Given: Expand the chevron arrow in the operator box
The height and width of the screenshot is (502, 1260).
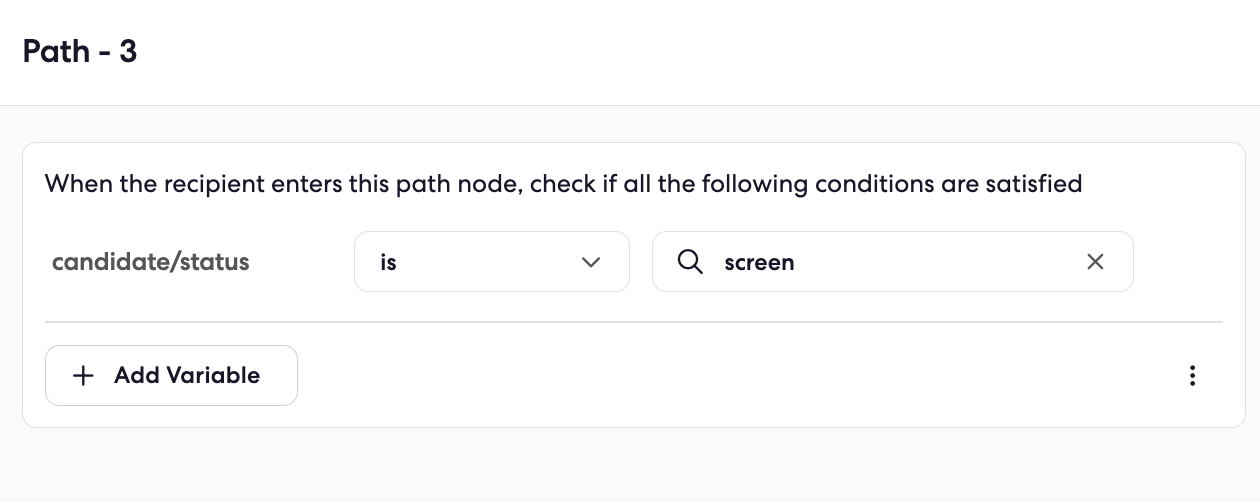Looking at the screenshot, I should click(591, 262).
